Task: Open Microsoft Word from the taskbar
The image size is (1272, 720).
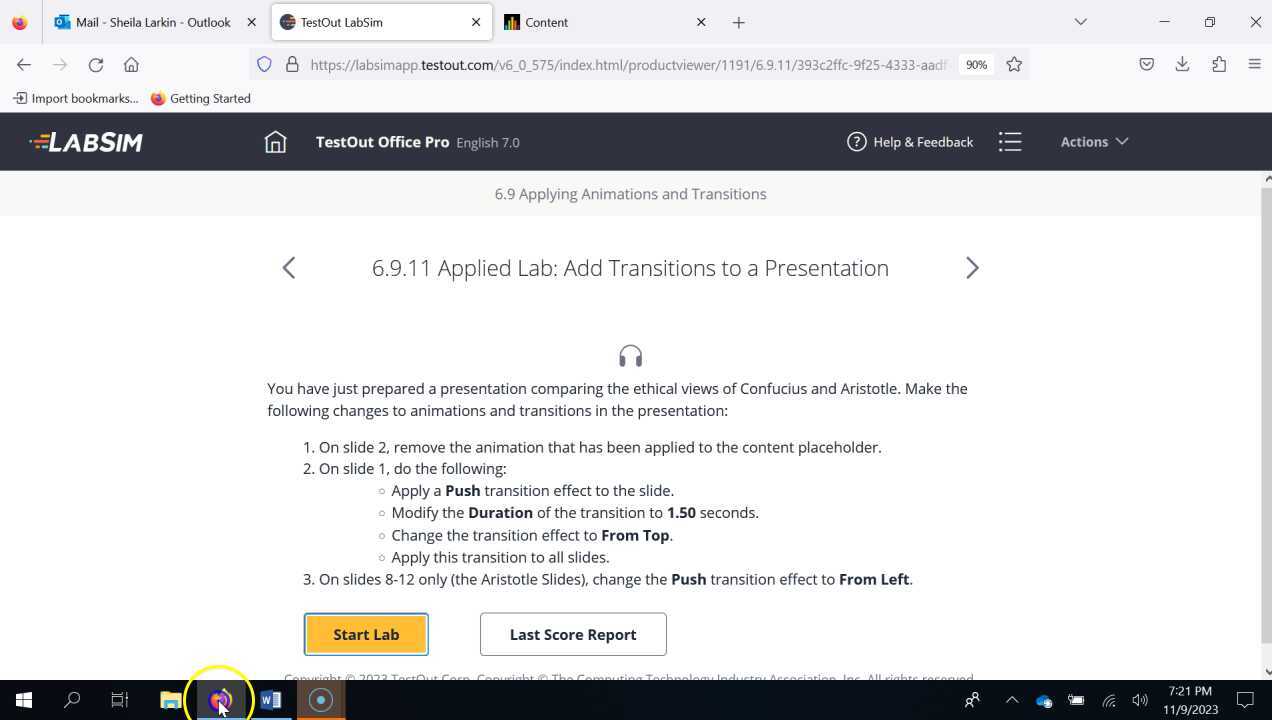Action: point(270,700)
